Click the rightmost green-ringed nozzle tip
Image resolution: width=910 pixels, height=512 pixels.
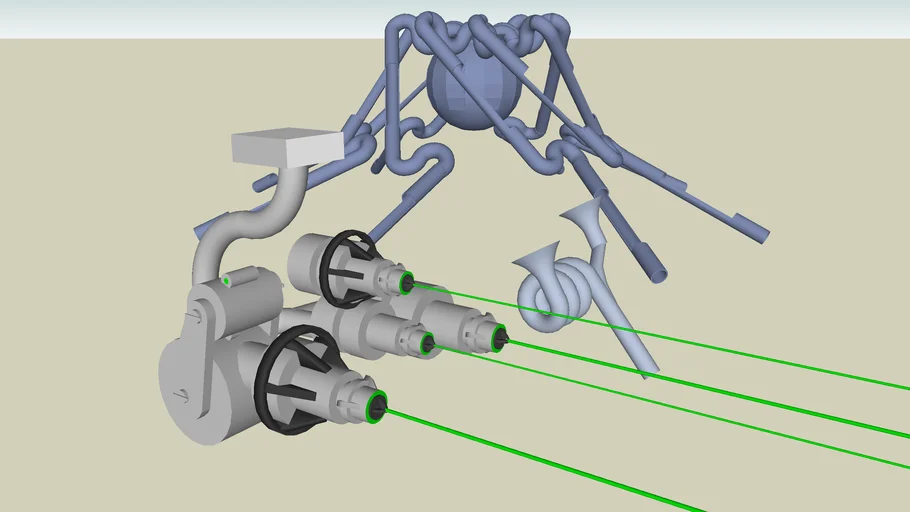point(496,339)
